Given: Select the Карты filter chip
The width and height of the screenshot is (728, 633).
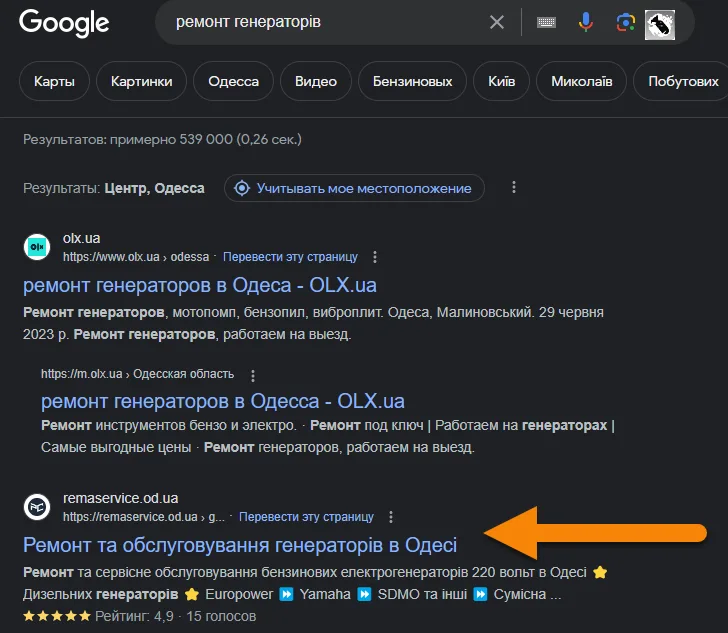Looking at the screenshot, I should [x=54, y=81].
